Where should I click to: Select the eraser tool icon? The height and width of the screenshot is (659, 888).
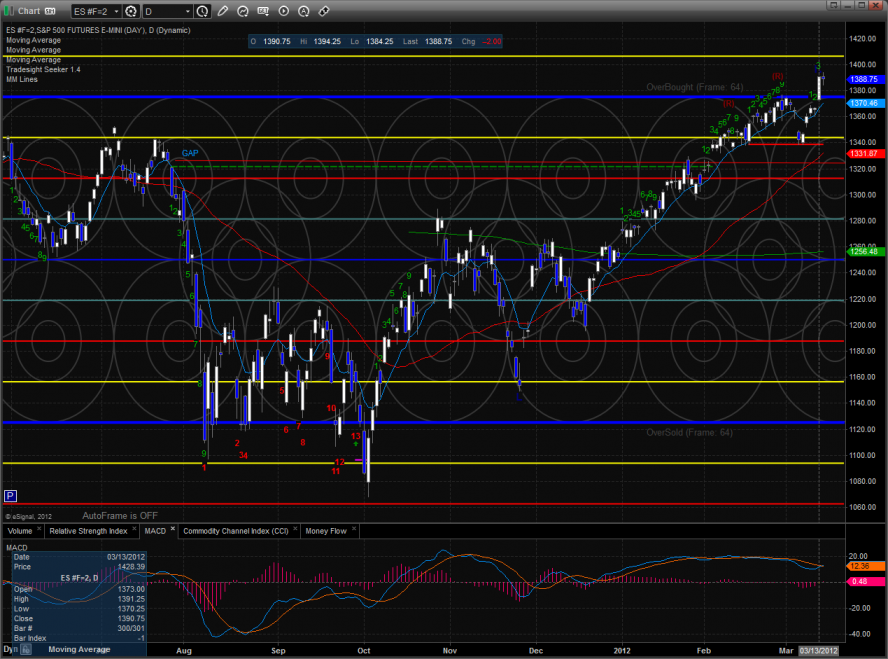click(x=324, y=11)
